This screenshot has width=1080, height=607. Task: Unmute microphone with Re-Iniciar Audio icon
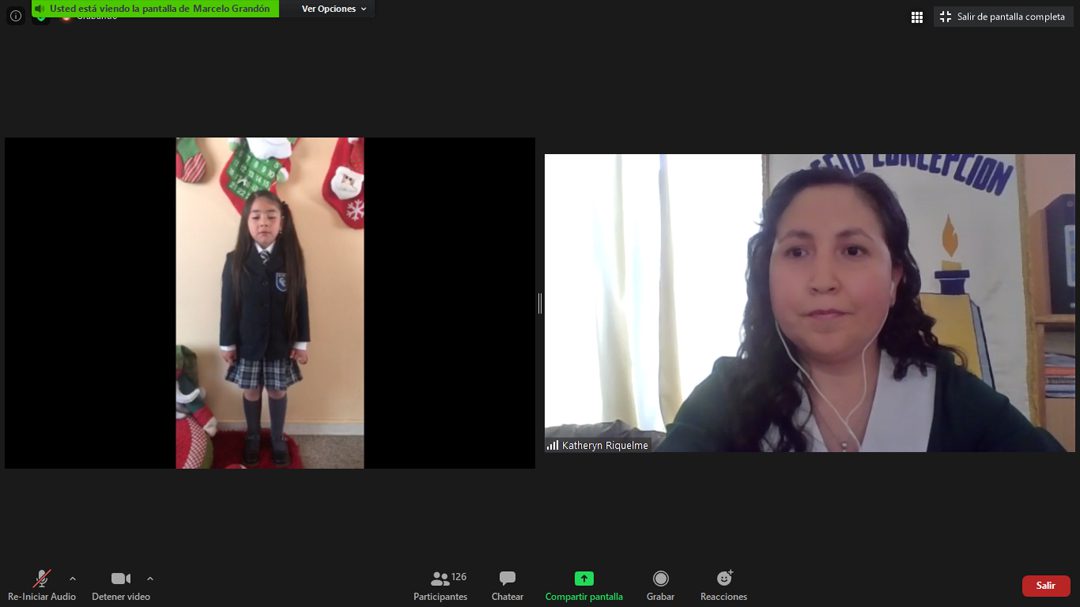[41, 579]
